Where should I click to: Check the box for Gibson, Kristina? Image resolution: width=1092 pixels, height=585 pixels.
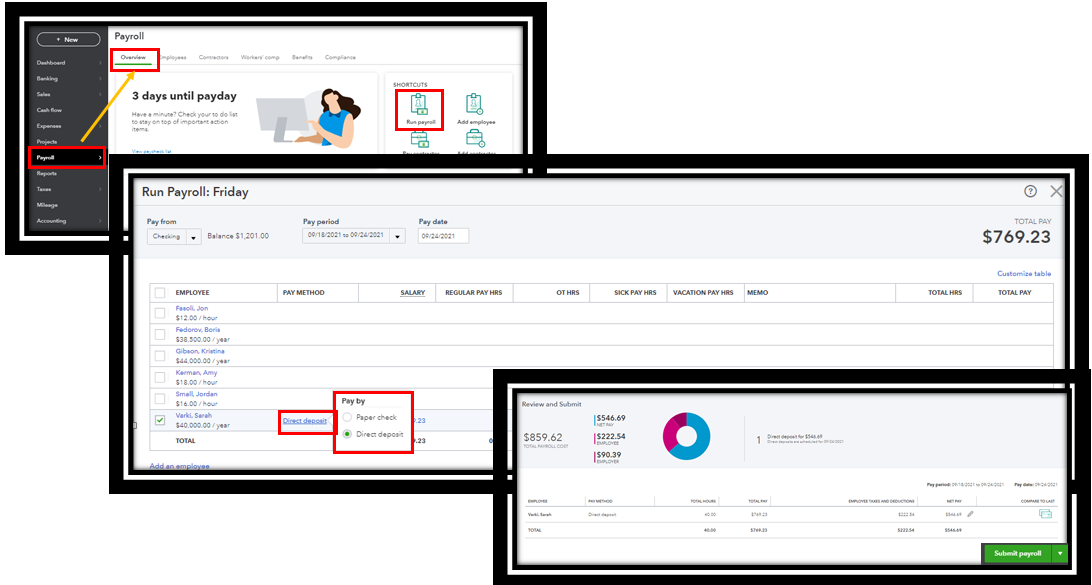click(x=160, y=356)
